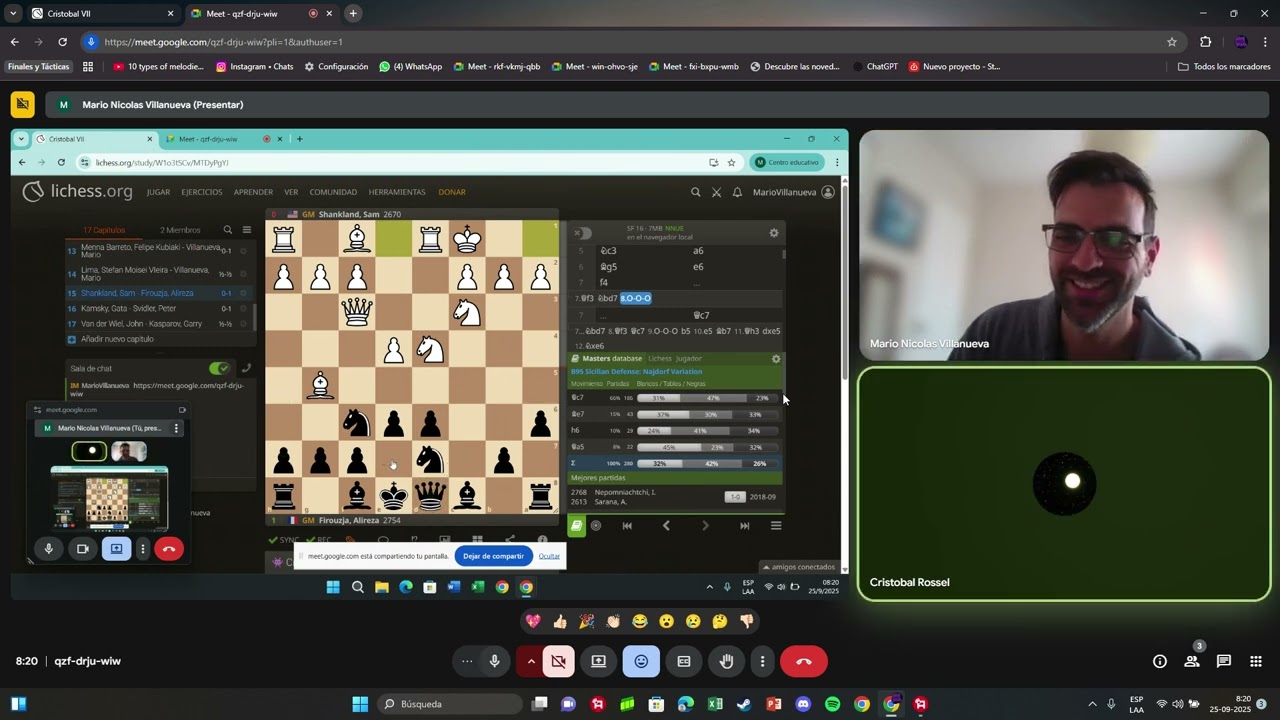Open the engine settings gear icon
Viewport: 1280px width, 720px height.
[773, 233]
